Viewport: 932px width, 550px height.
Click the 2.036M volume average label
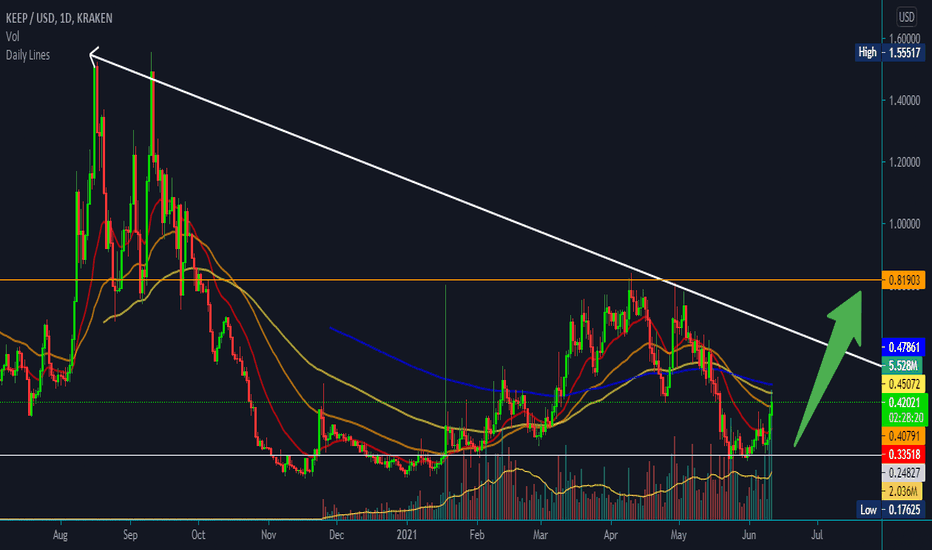click(x=903, y=491)
